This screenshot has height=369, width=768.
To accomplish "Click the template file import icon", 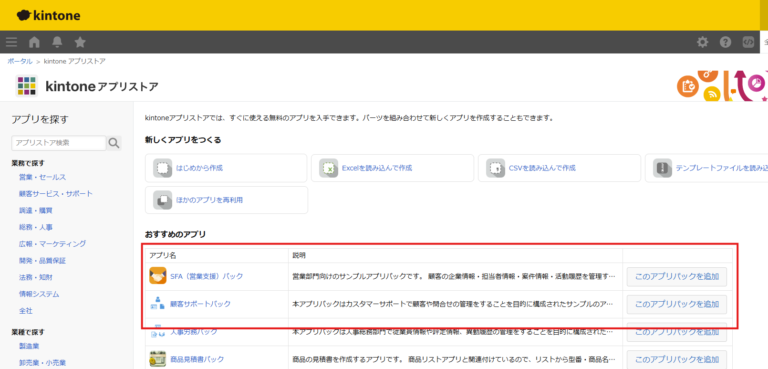I will tap(663, 168).
